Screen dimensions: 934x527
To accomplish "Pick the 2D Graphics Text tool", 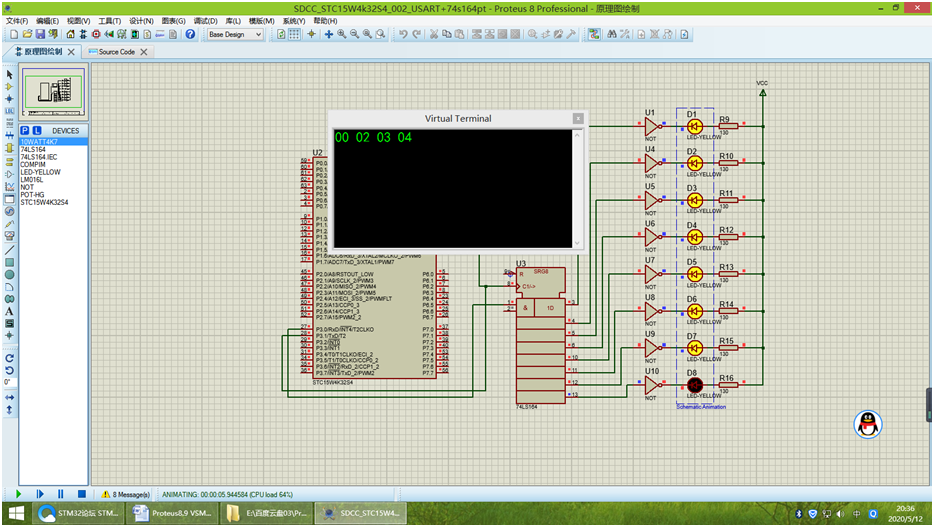I will (9, 311).
